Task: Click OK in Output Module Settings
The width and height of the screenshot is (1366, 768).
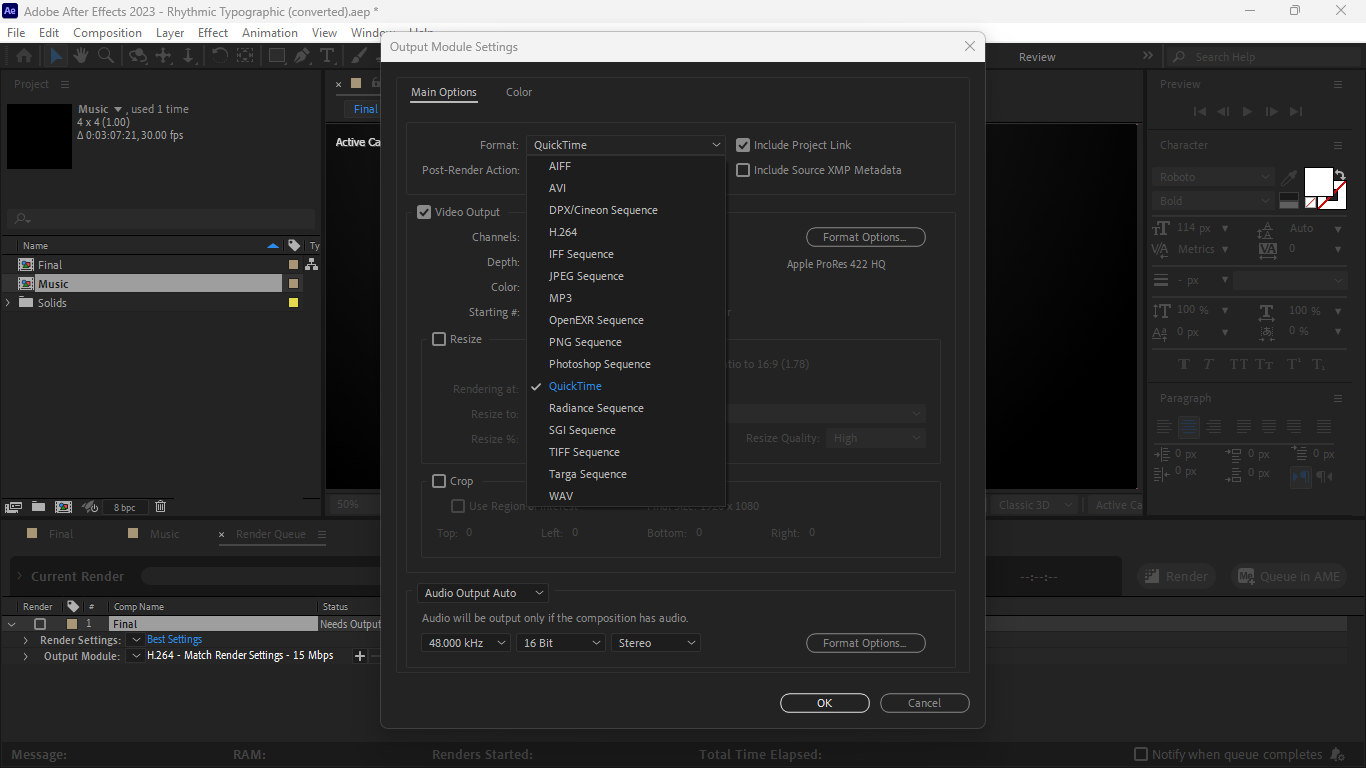Action: point(825,703)
